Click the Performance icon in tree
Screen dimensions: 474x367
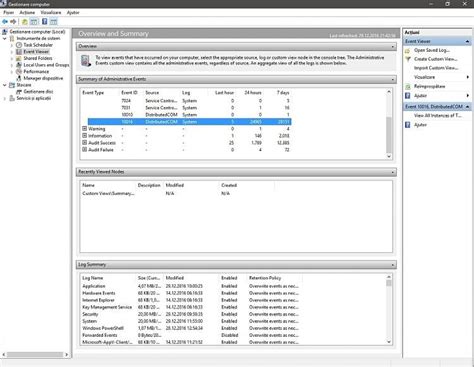(19, 72)
